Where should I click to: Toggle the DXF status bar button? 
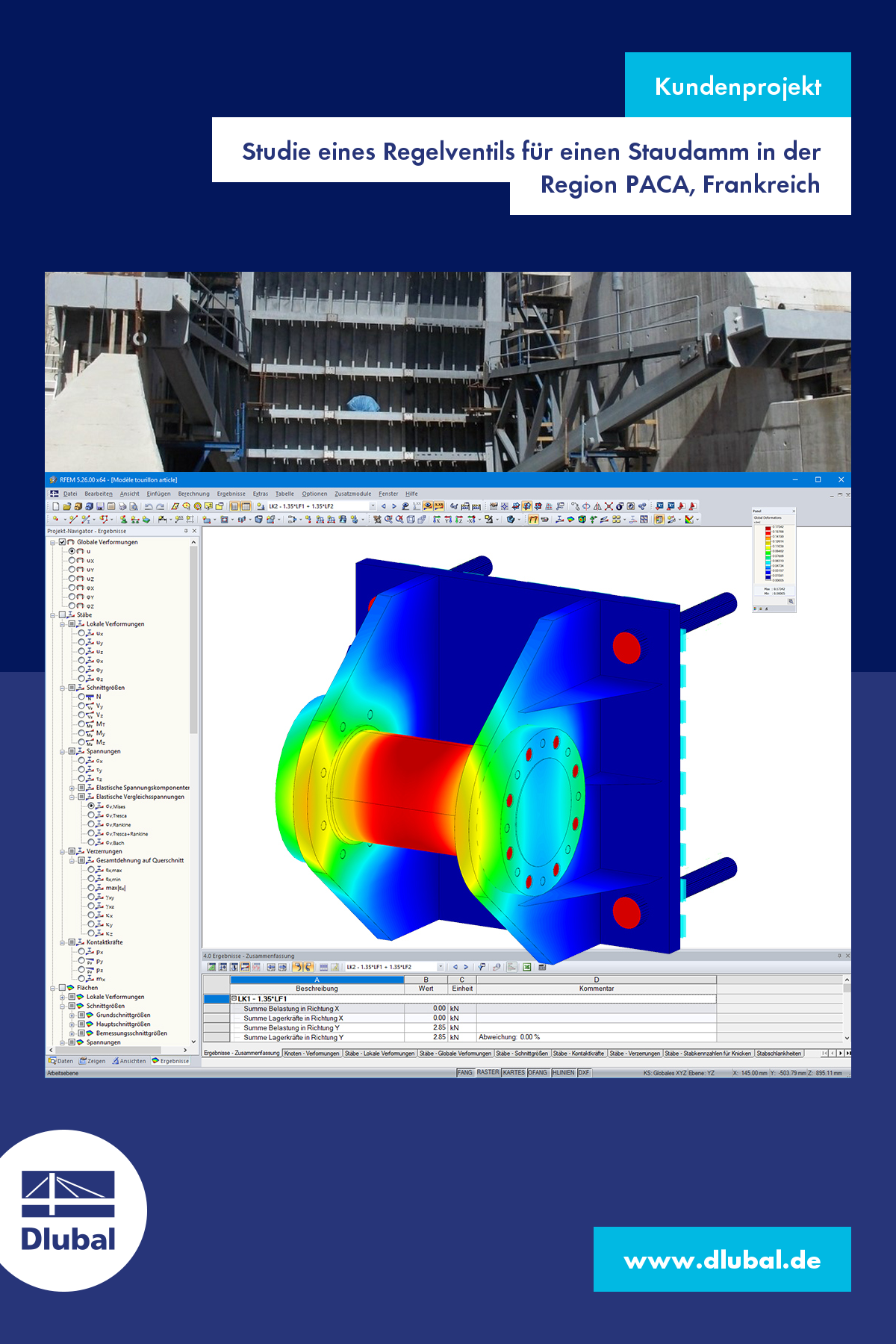pyautogui.click(x=583, y=1073)
